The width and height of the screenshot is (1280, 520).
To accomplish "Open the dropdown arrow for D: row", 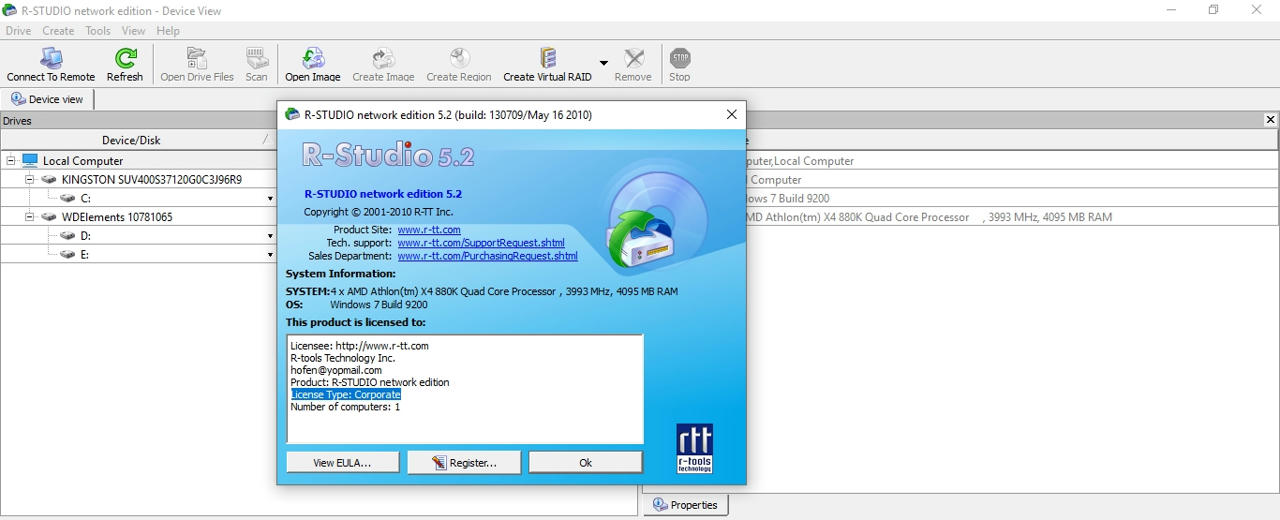I will pyautogui.click(x=270, y=236).
